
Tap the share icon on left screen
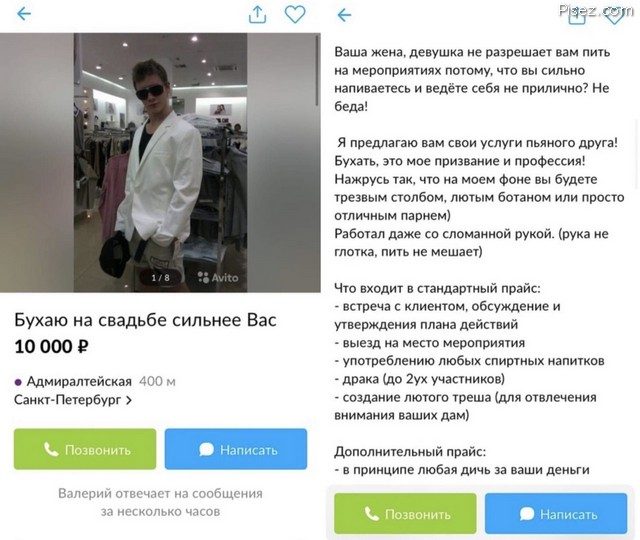[x=258, y=14]
